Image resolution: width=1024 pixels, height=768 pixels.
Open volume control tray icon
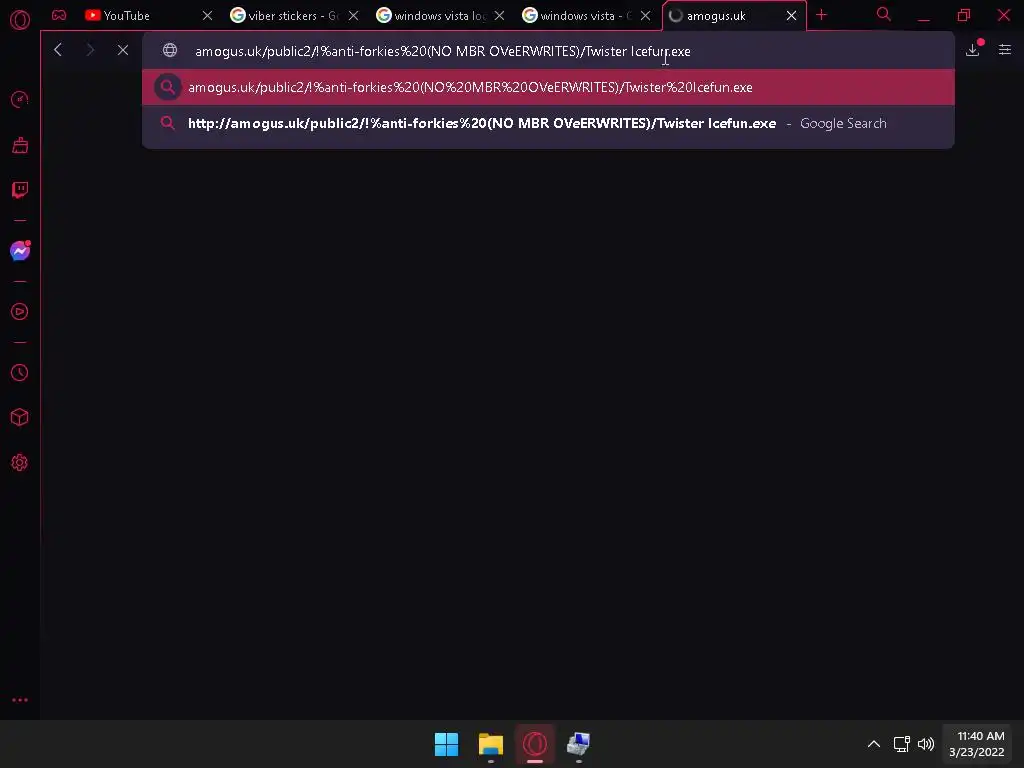coord(926,744)
